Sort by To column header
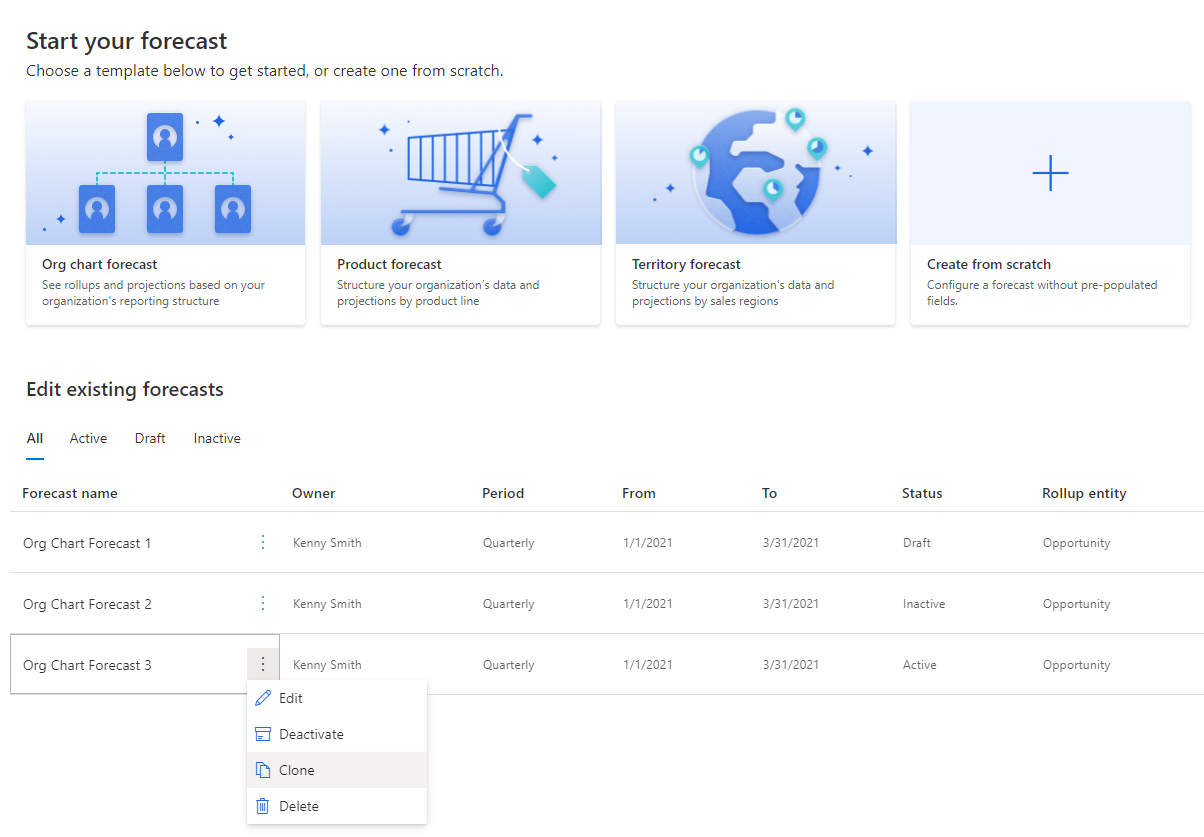Image resolution: width=1204 pixels, height=837 pixels. (769, 493)
